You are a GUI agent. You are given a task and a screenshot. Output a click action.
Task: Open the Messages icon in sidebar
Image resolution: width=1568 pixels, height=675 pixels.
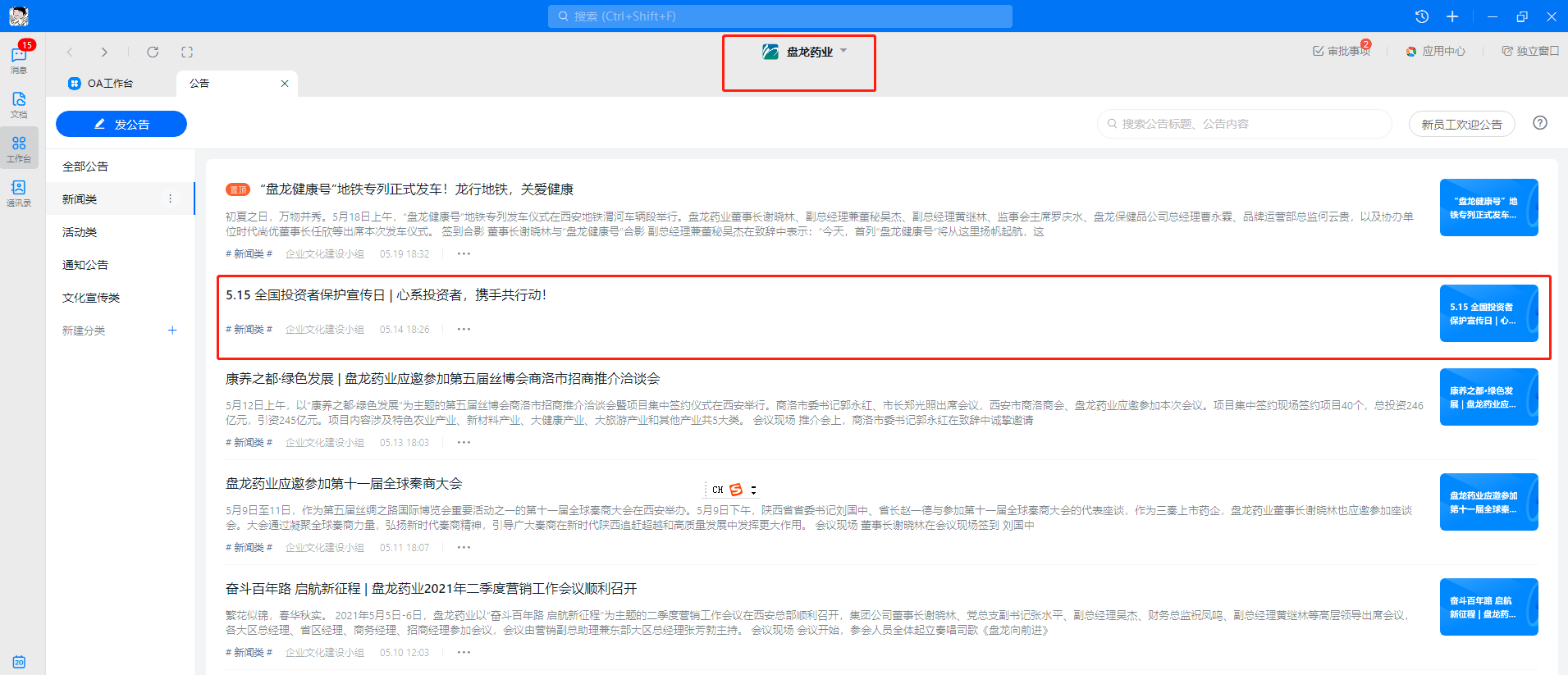click(x=19, y=58)
